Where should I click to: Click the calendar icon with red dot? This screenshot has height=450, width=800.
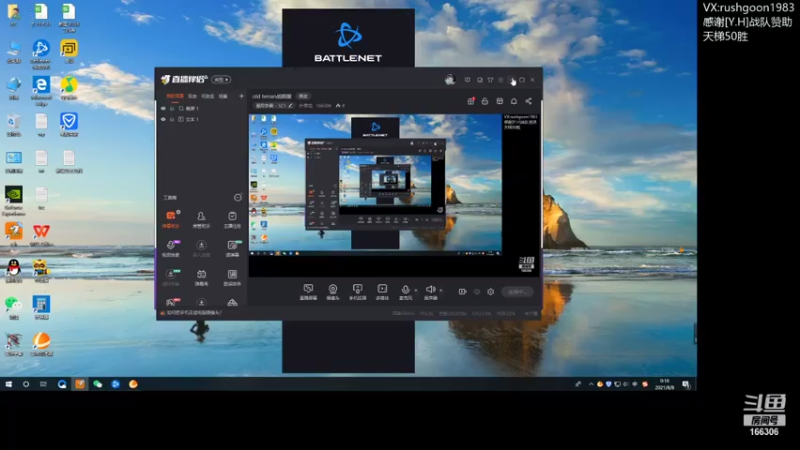470,101
